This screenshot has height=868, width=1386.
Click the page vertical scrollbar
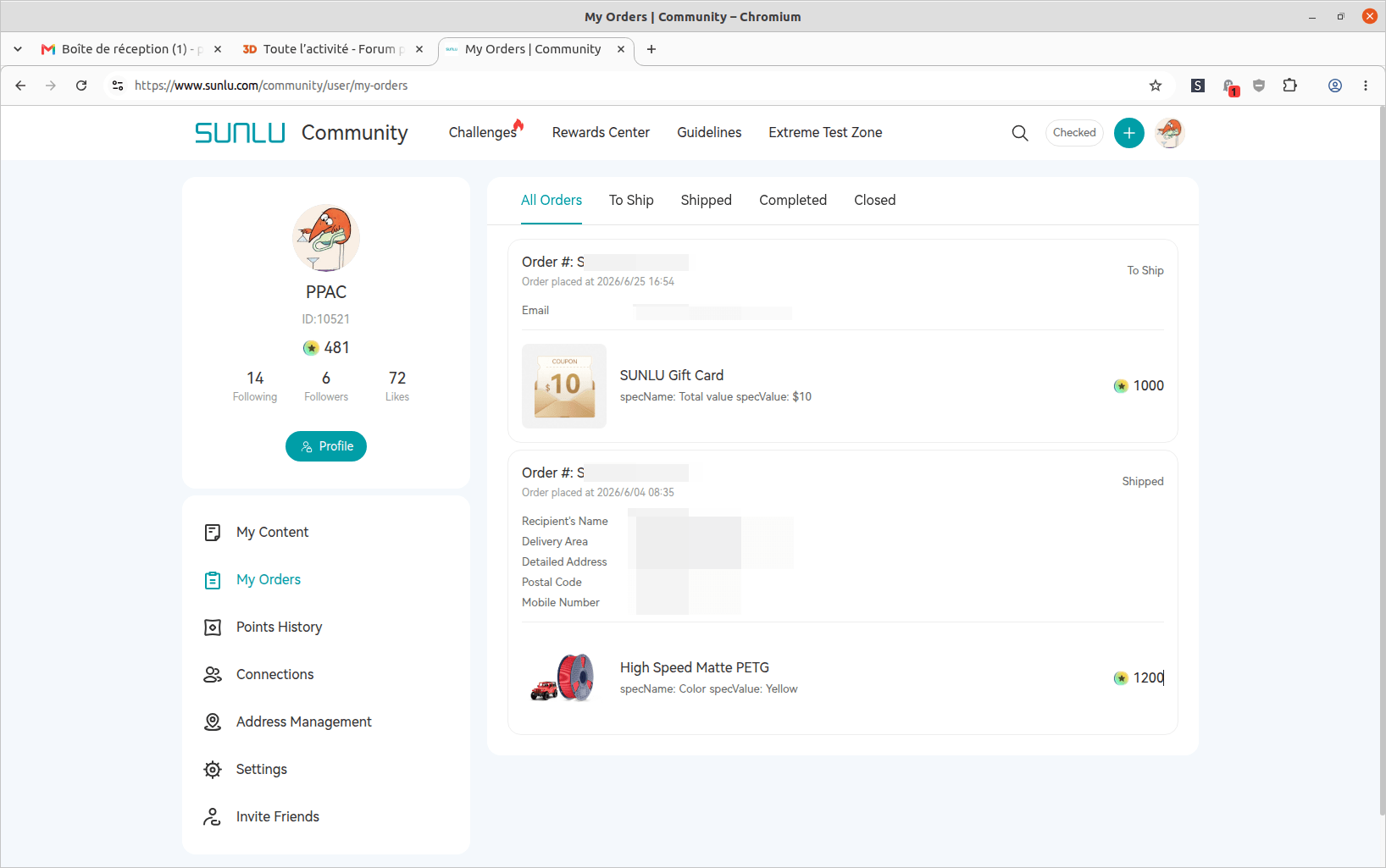1382,462
